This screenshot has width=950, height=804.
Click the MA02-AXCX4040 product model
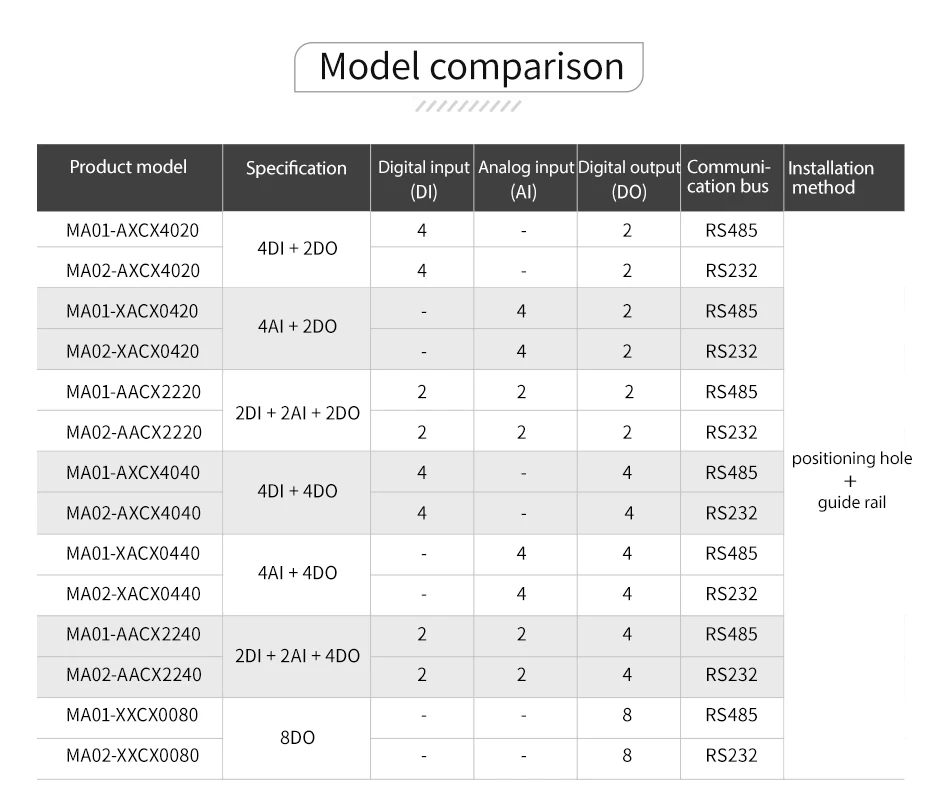coord(133,513)
